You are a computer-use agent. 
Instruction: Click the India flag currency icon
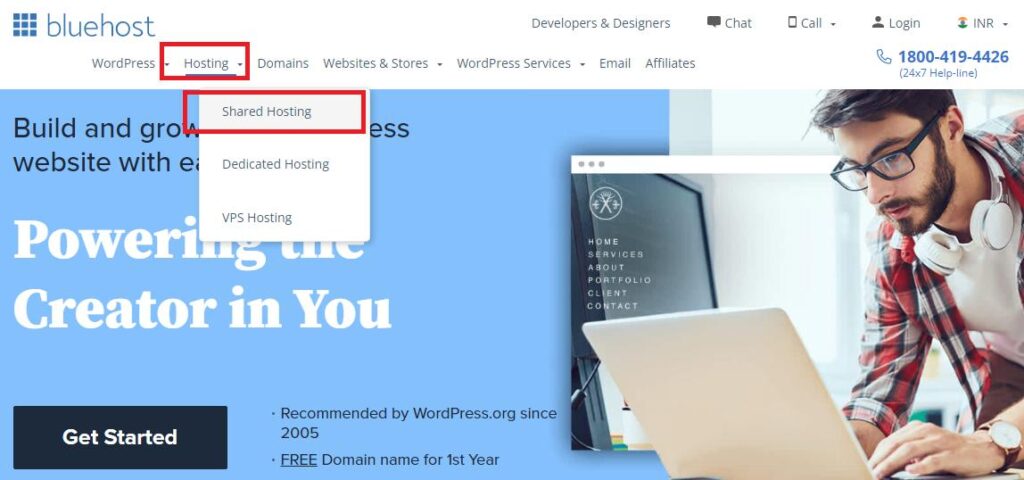(x=963, y=22)
